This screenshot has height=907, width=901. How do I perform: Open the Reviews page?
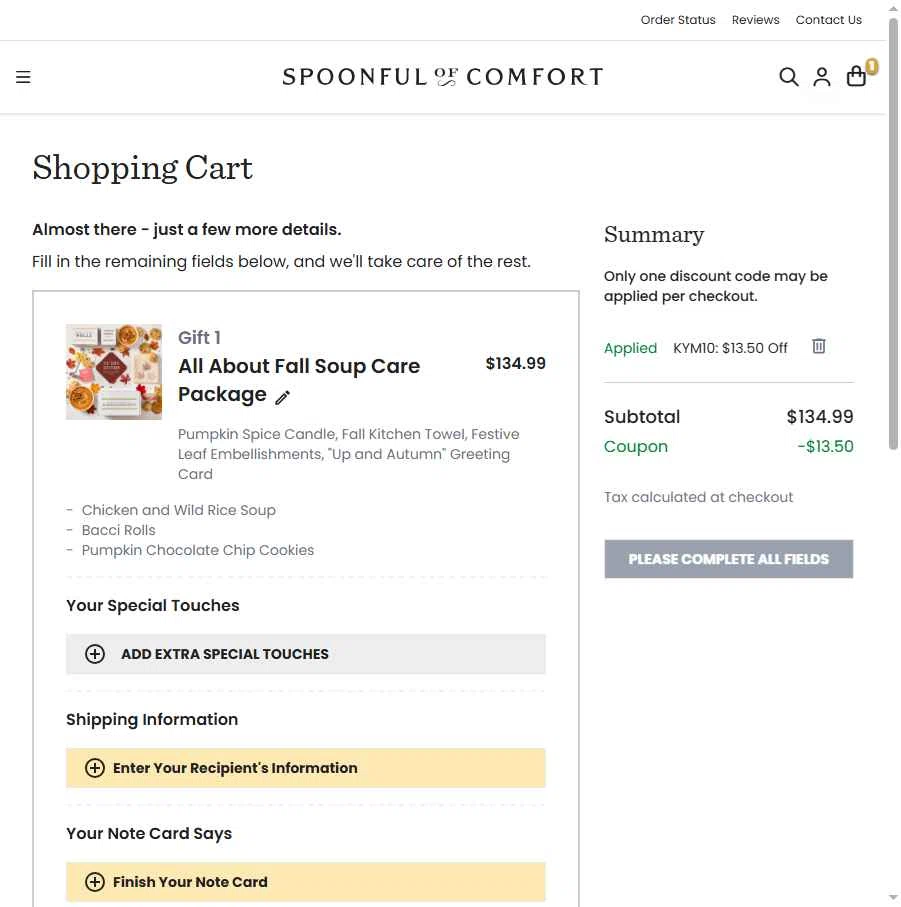(x=755, y=20)
